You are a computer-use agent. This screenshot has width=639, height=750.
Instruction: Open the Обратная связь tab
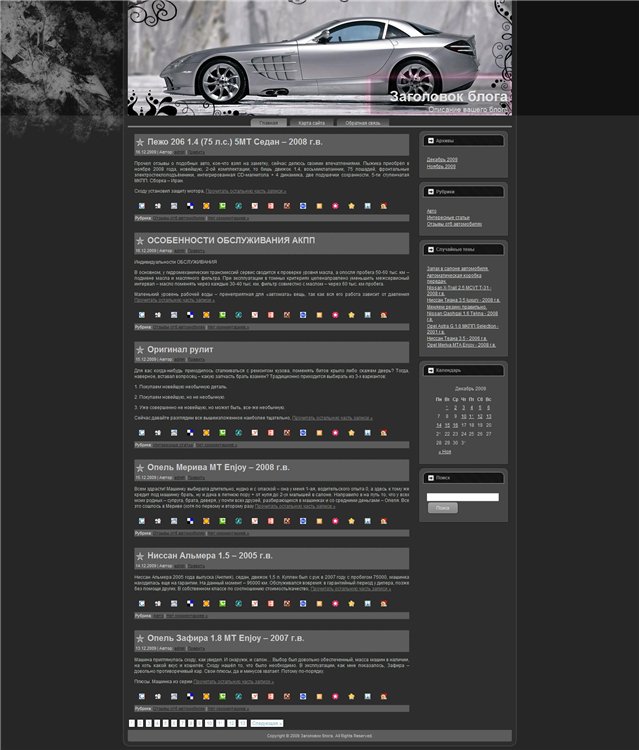coord(363,122)
